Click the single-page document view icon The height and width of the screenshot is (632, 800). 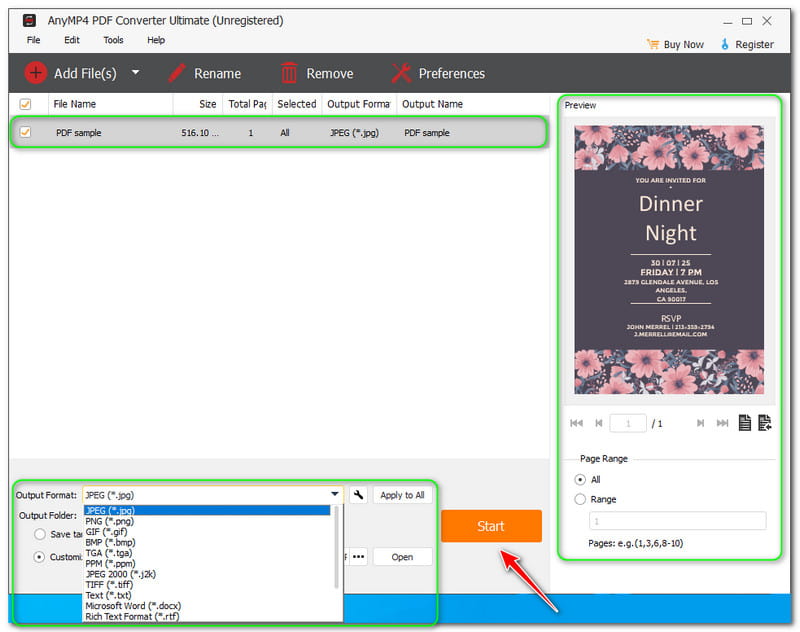(745, 423)
